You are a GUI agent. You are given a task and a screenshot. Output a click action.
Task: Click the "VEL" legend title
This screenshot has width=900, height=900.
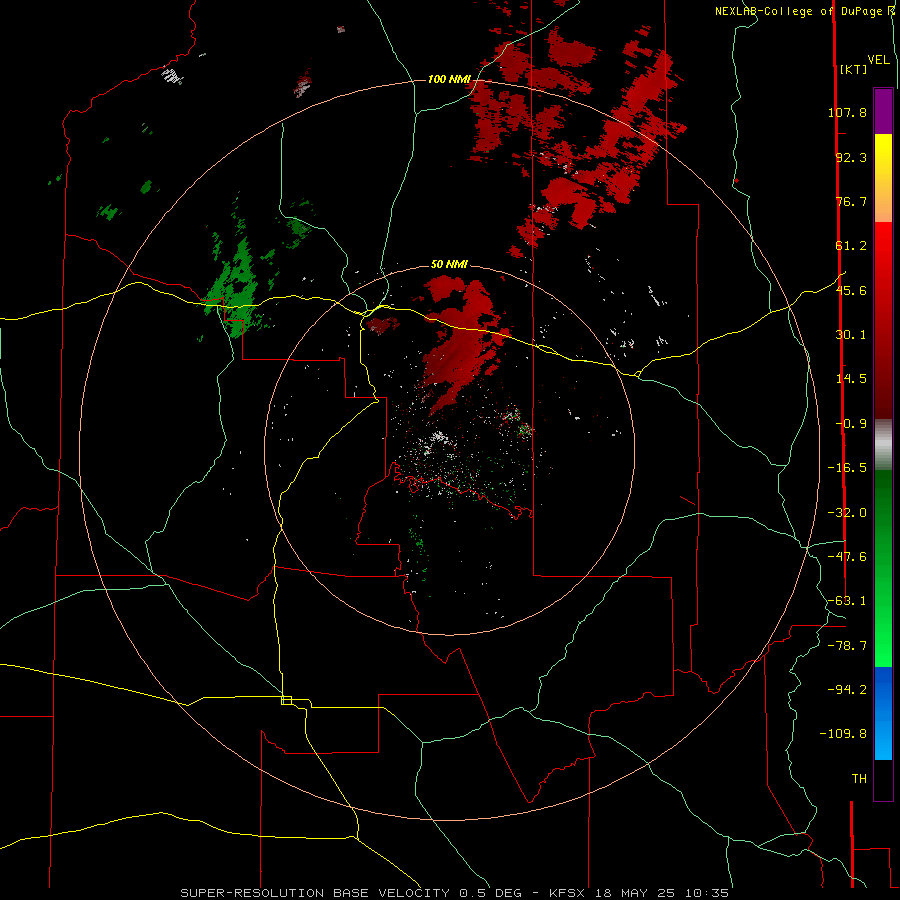878,60
